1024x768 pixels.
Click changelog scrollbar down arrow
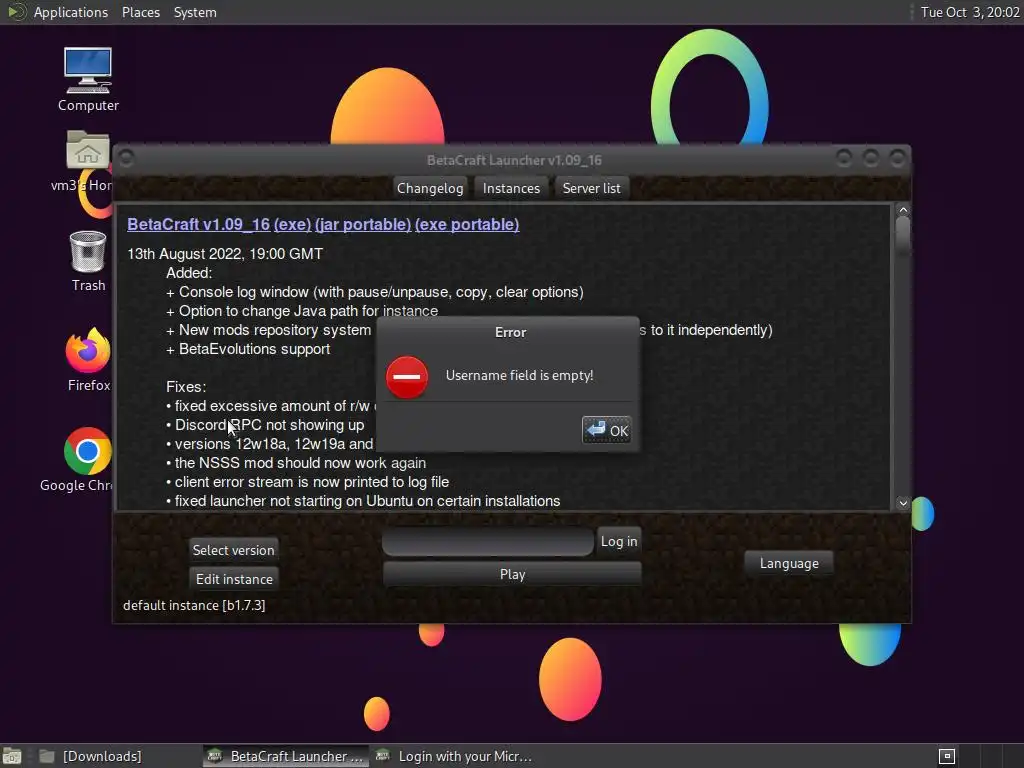[903, 503]
